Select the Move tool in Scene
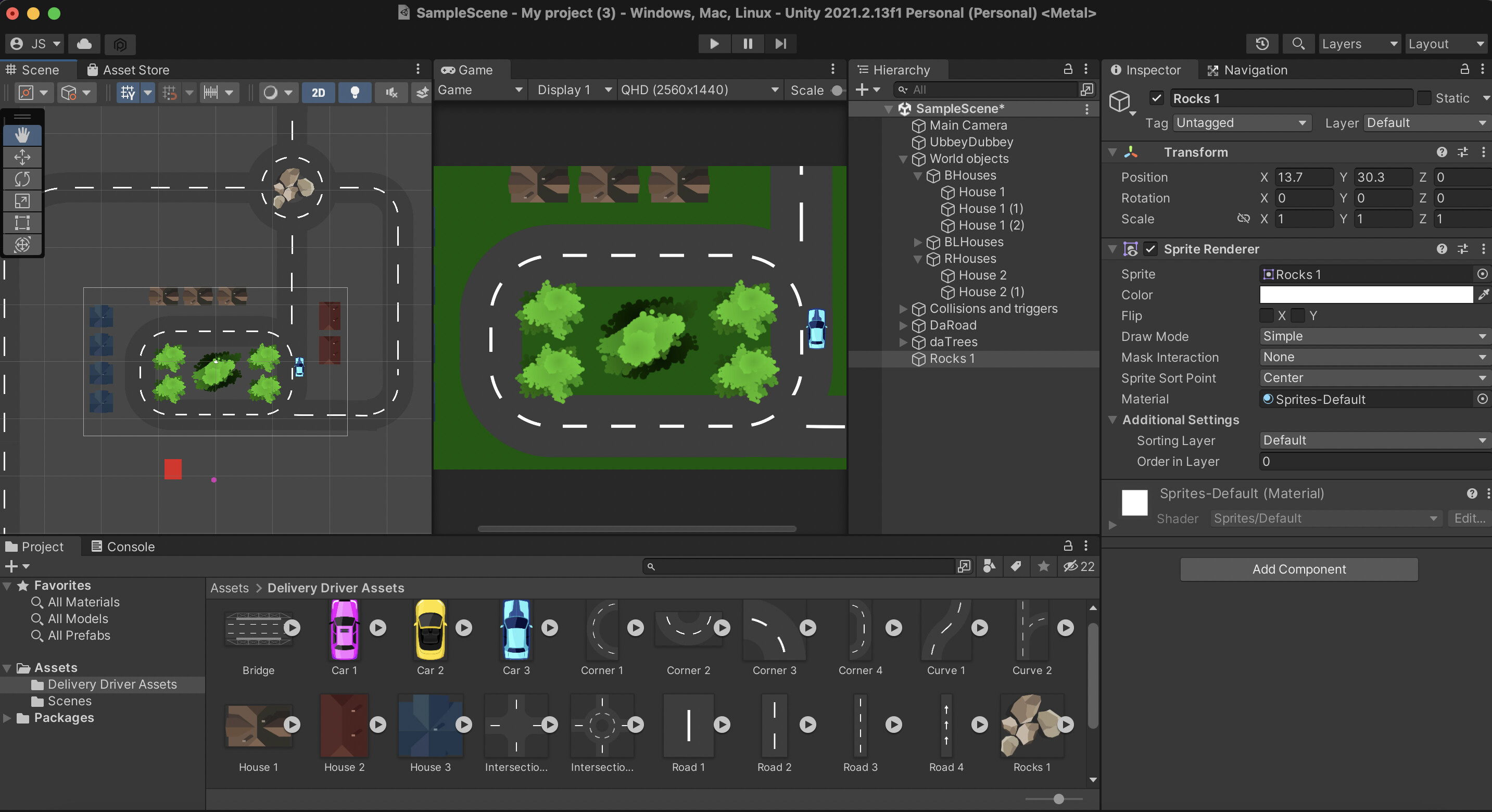This screenshot has width=1492, height=812. tap(22, 157)
